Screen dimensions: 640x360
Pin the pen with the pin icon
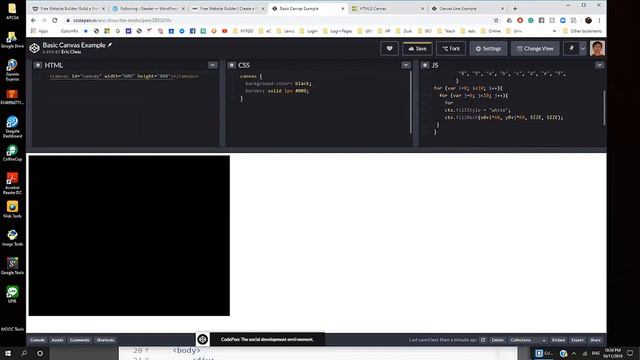click(x=571, y=49)
